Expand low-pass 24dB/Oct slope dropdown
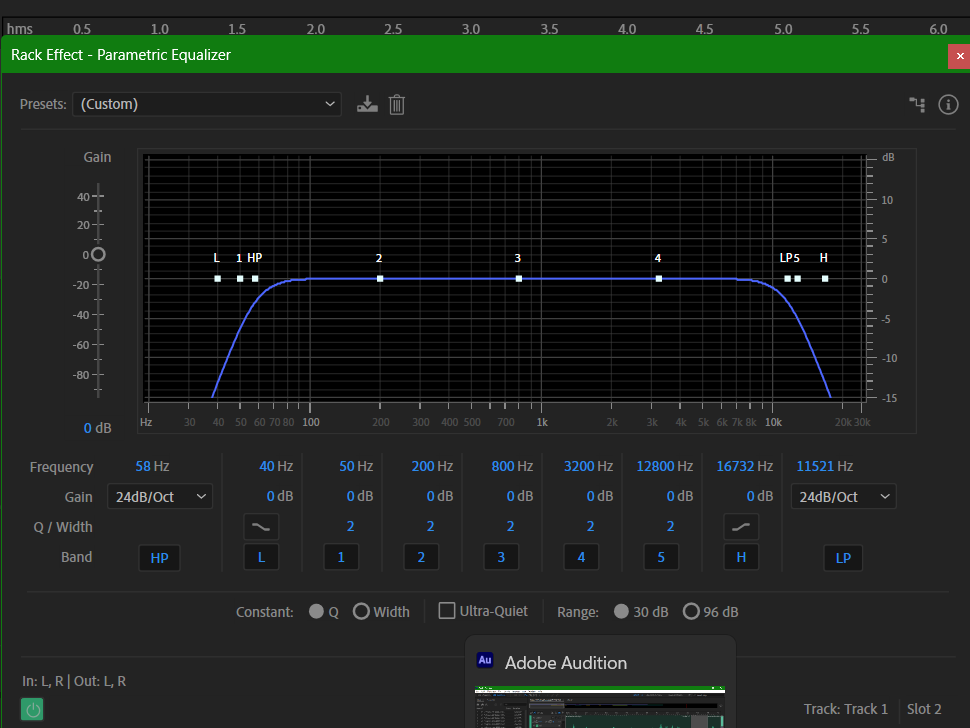Viewport: 970px width, 728px height. (x=843, y=497)
